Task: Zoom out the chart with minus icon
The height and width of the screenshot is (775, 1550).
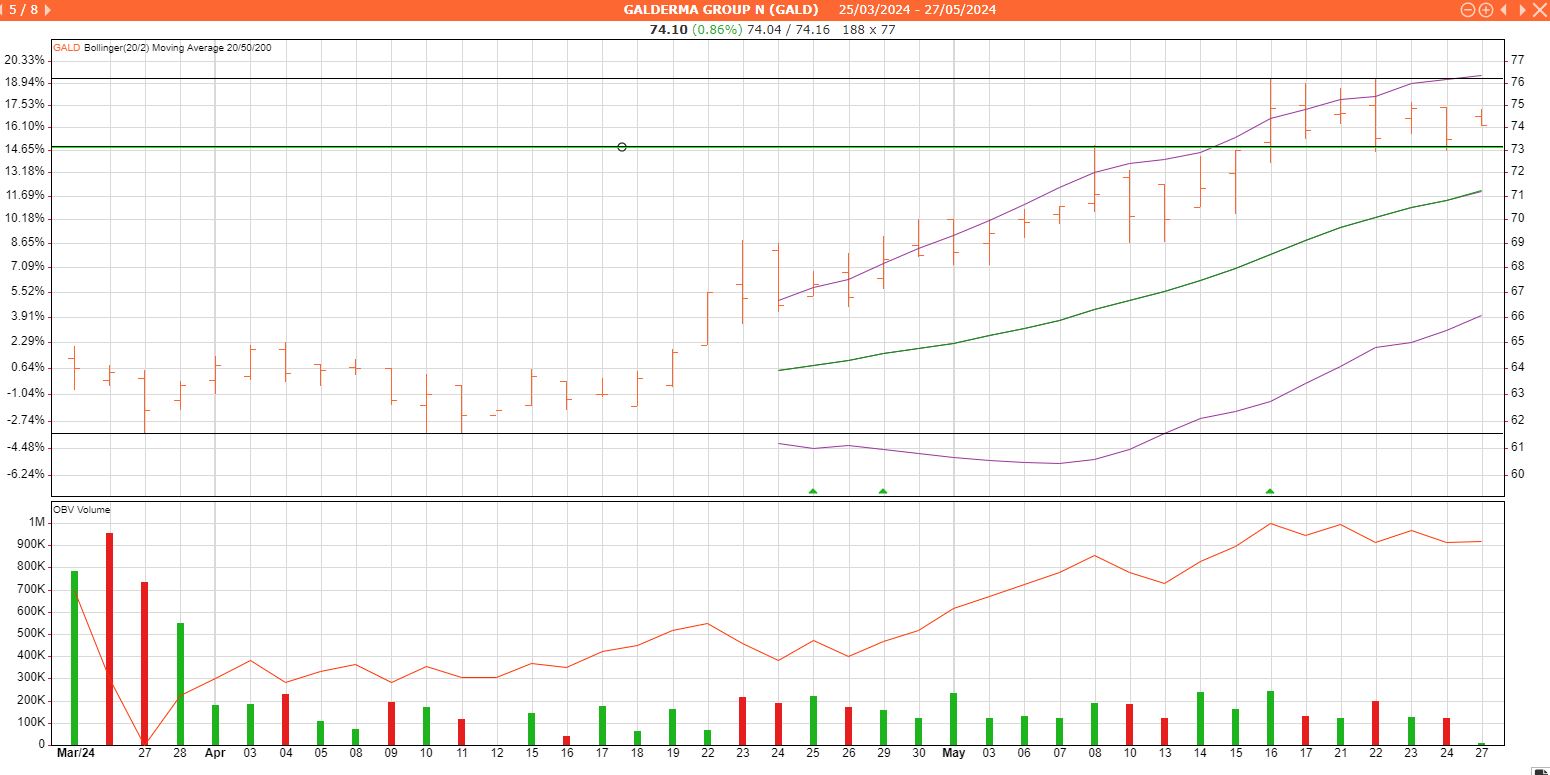Action: 1468,10
